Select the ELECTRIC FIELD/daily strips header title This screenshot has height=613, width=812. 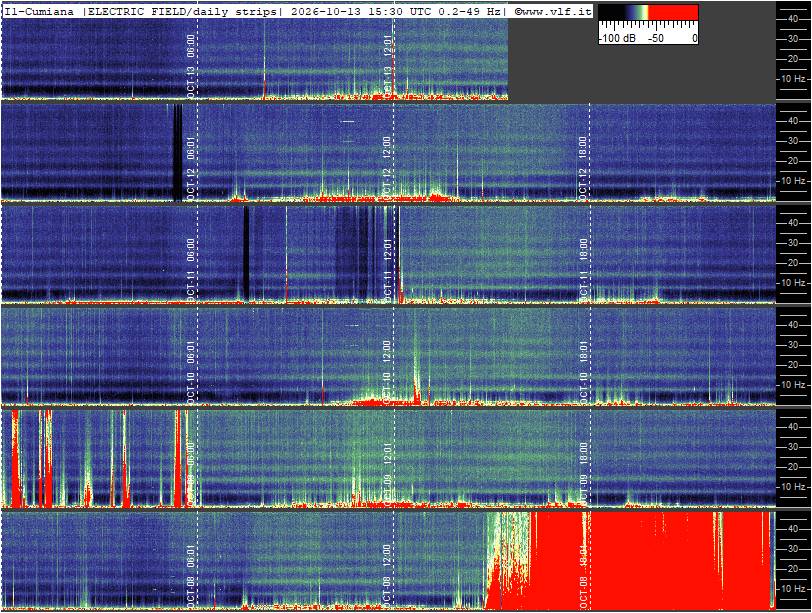pyautogui.click(x=181, y=12)
